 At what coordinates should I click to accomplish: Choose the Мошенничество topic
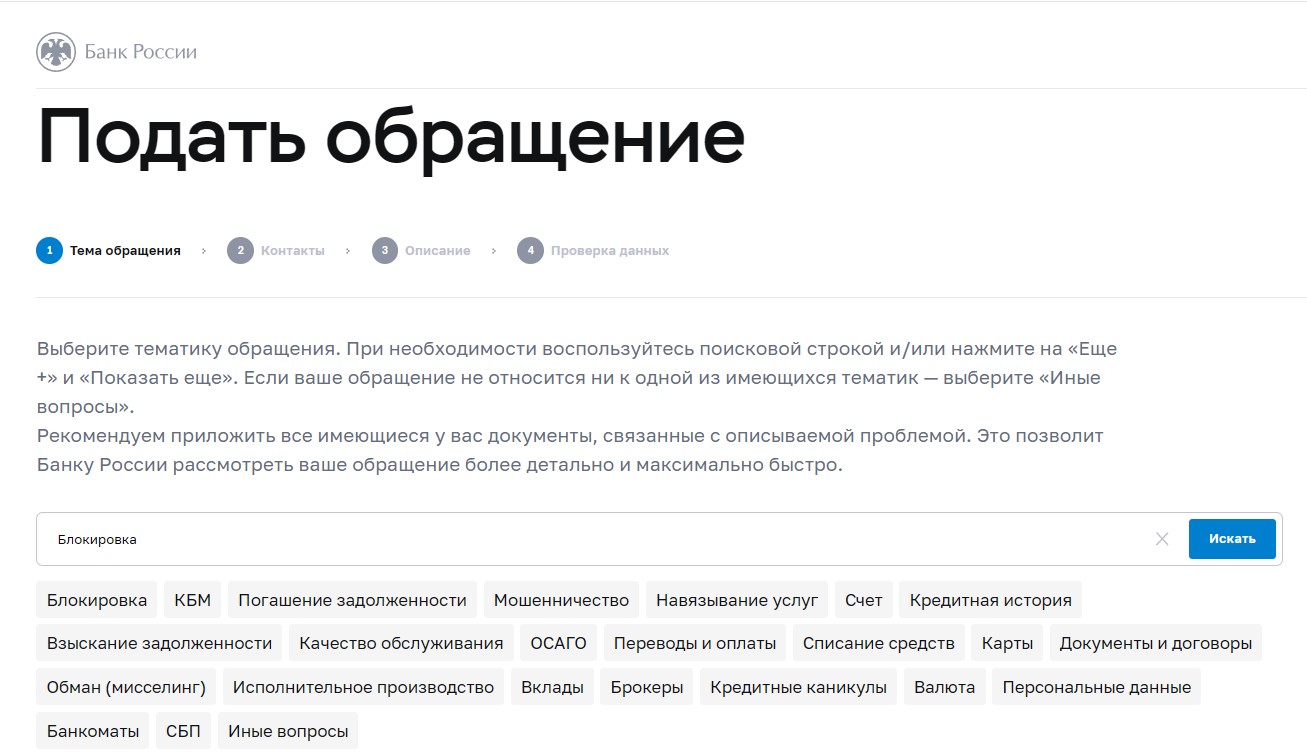click(x=561, y=599)
